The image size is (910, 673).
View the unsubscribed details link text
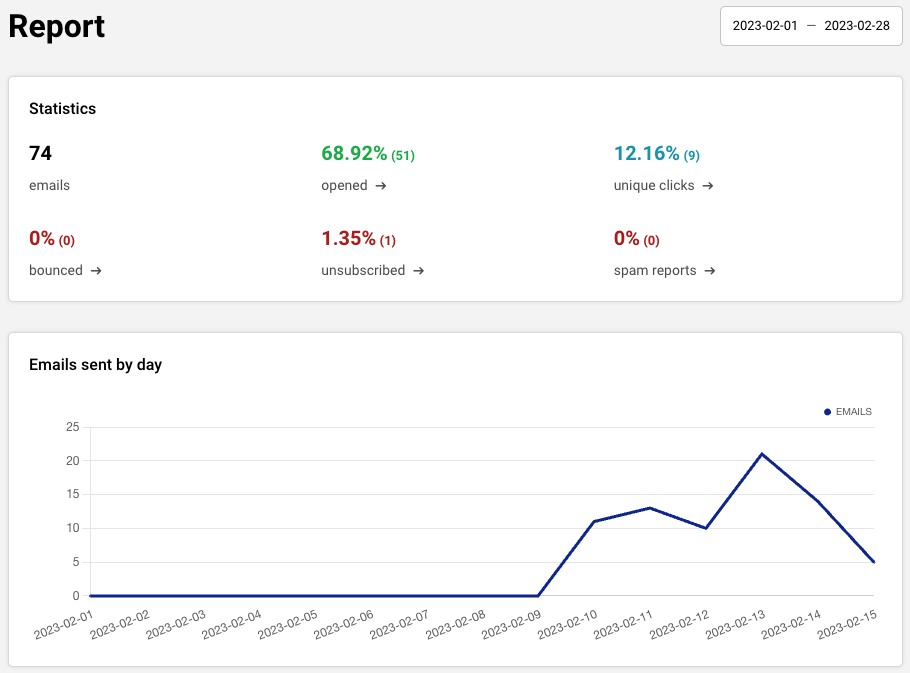pyautogui.click(x=363, y=271)
